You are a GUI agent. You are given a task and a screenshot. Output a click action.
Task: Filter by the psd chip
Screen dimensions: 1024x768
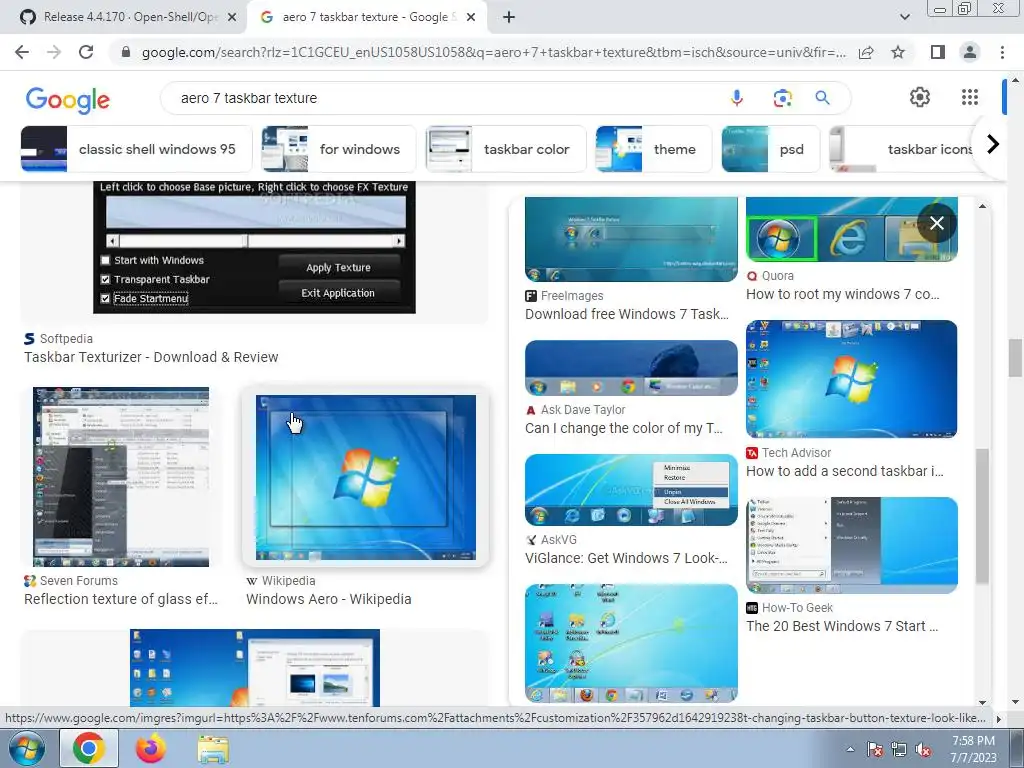point(770,149)
